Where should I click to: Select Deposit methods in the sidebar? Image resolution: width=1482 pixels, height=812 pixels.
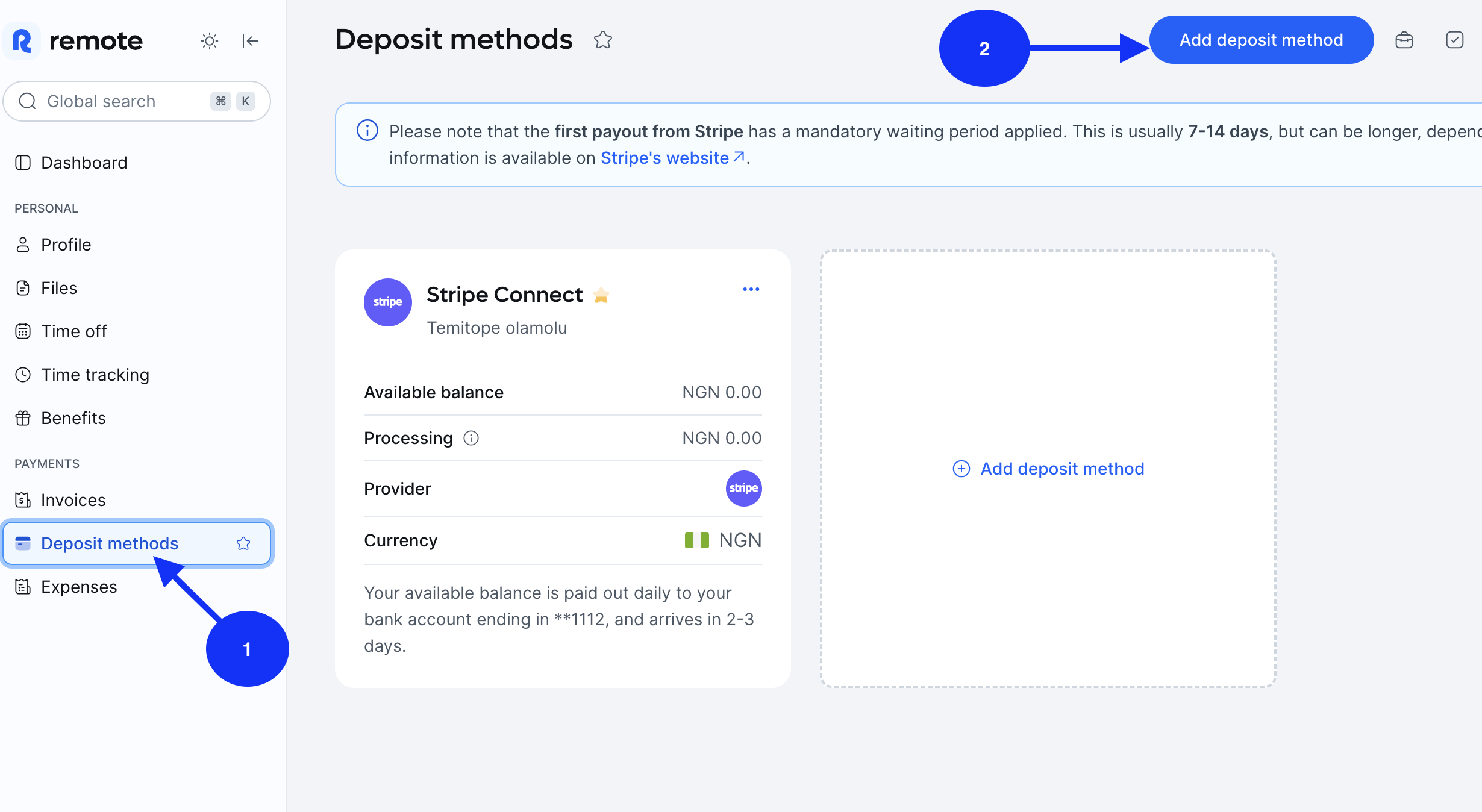pyautogui.click(x=137, y=543)
